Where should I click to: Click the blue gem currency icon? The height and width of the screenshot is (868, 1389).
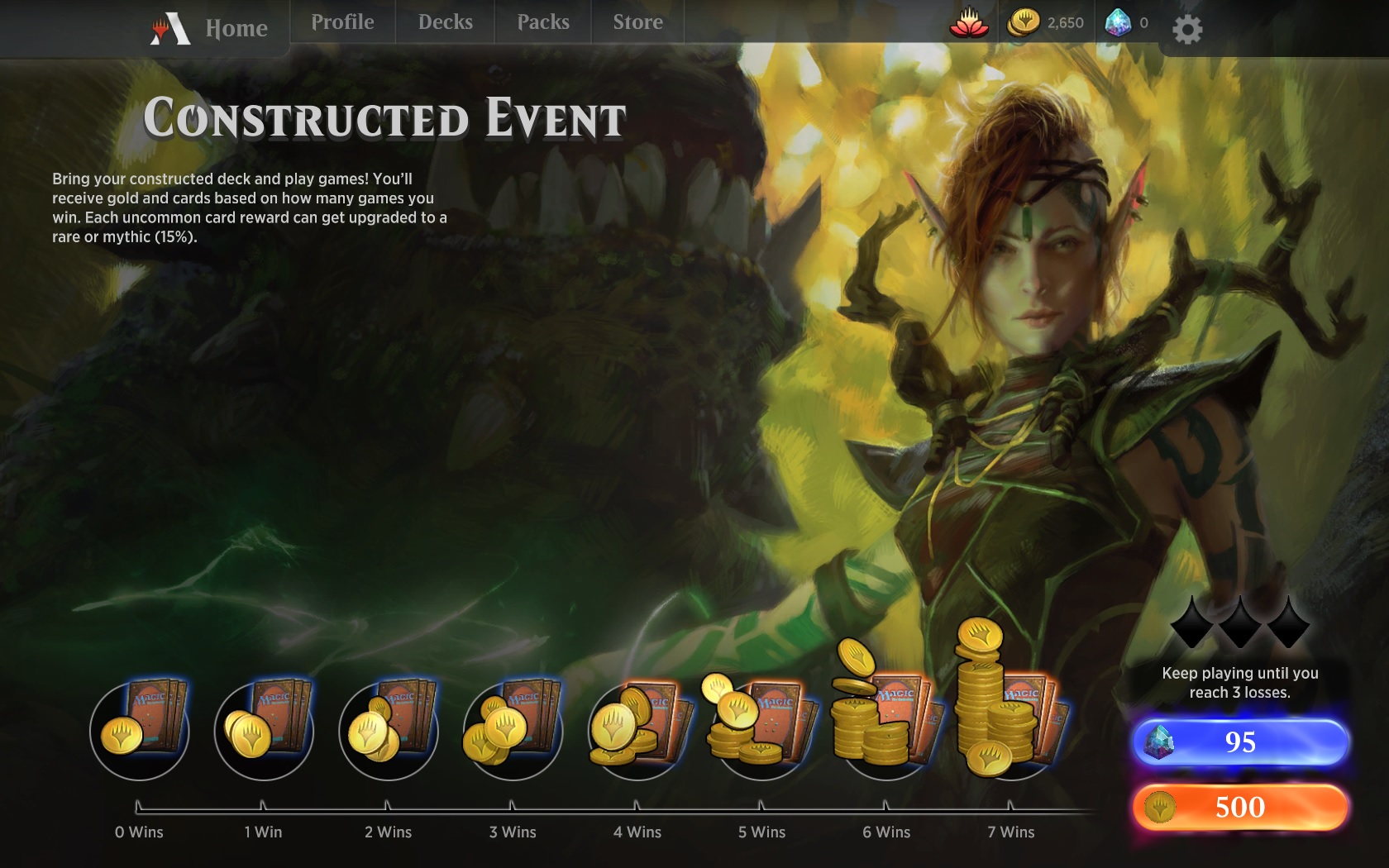click(x=1118, y=22)
